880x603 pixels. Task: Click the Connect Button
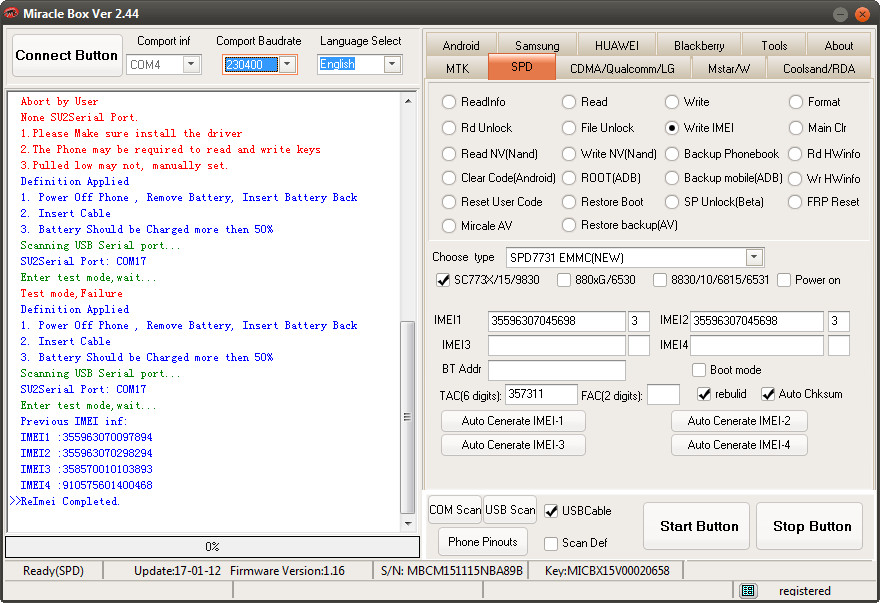pyautogui.click(x=67, y=55)
